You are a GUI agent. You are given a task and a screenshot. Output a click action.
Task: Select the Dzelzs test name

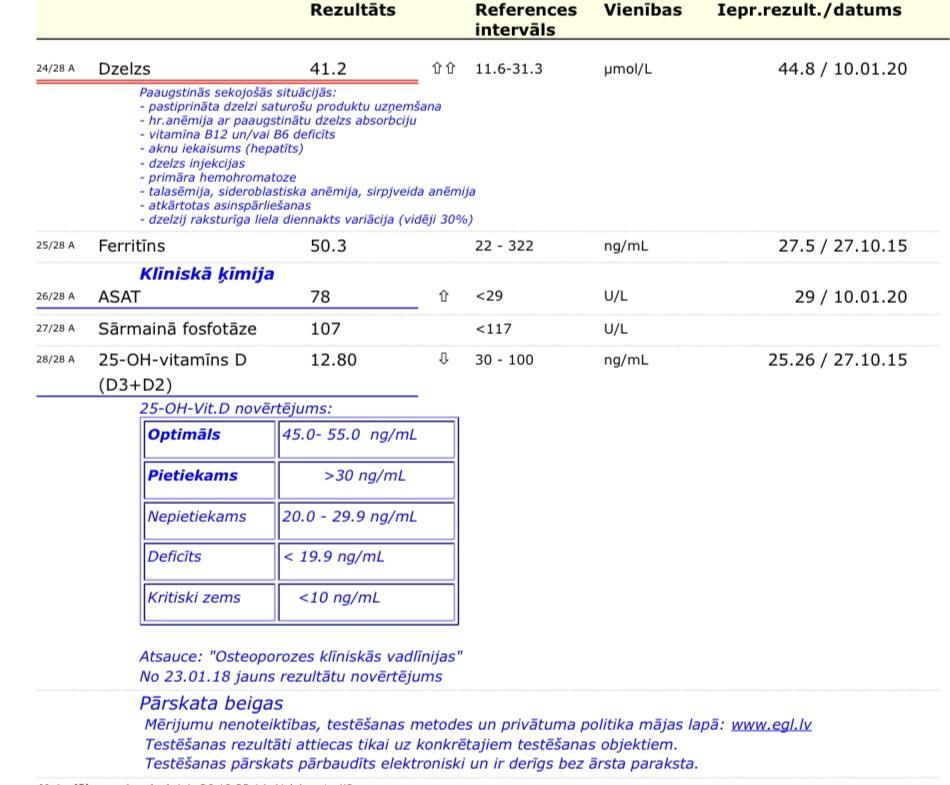click(x=124, y=69)
